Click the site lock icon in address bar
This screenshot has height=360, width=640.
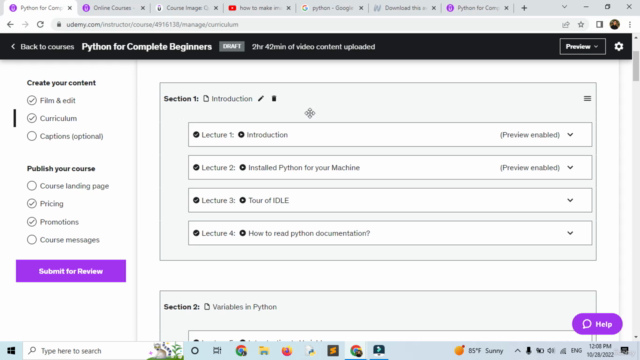pos(59,24)
